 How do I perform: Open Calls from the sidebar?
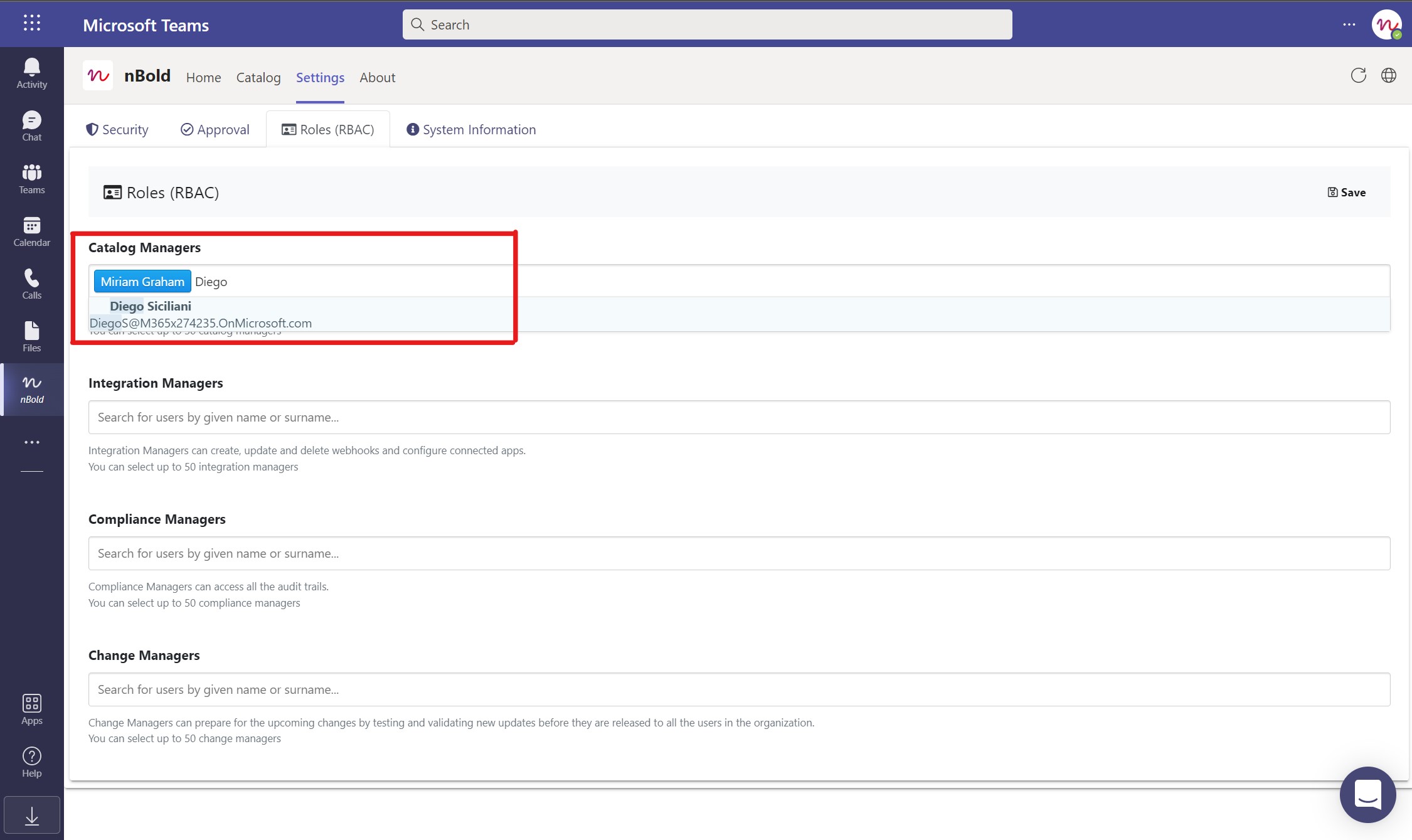click(x=31, y=284)
